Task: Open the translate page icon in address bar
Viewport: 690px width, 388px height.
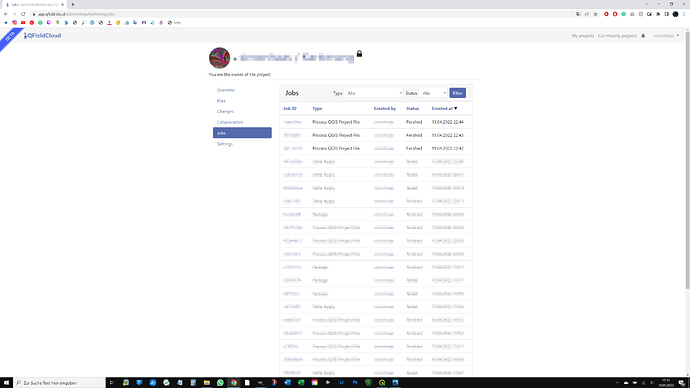Action: (578, 14)
